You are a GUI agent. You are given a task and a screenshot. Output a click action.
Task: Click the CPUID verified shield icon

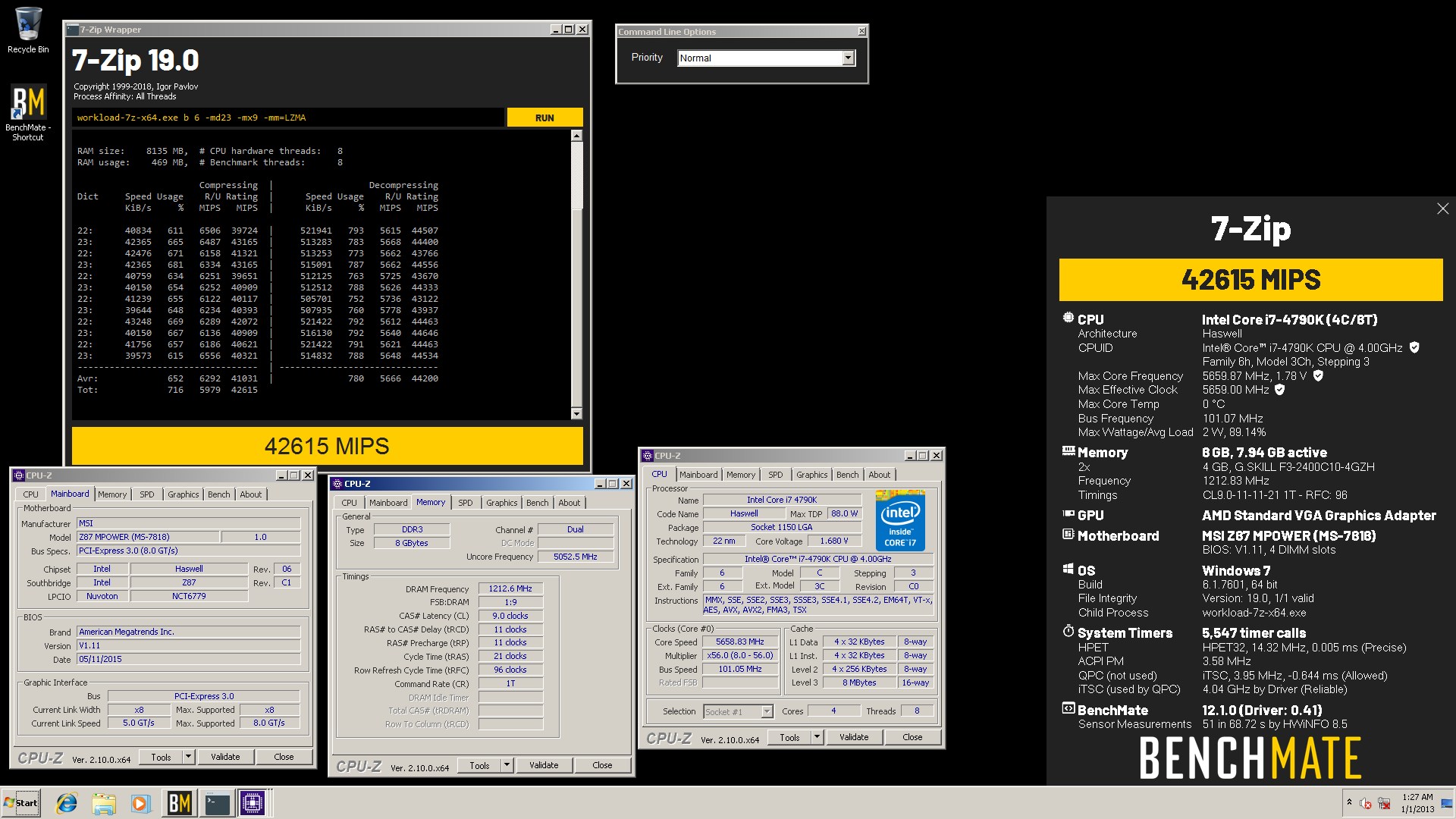click(x=1414, y=347)
